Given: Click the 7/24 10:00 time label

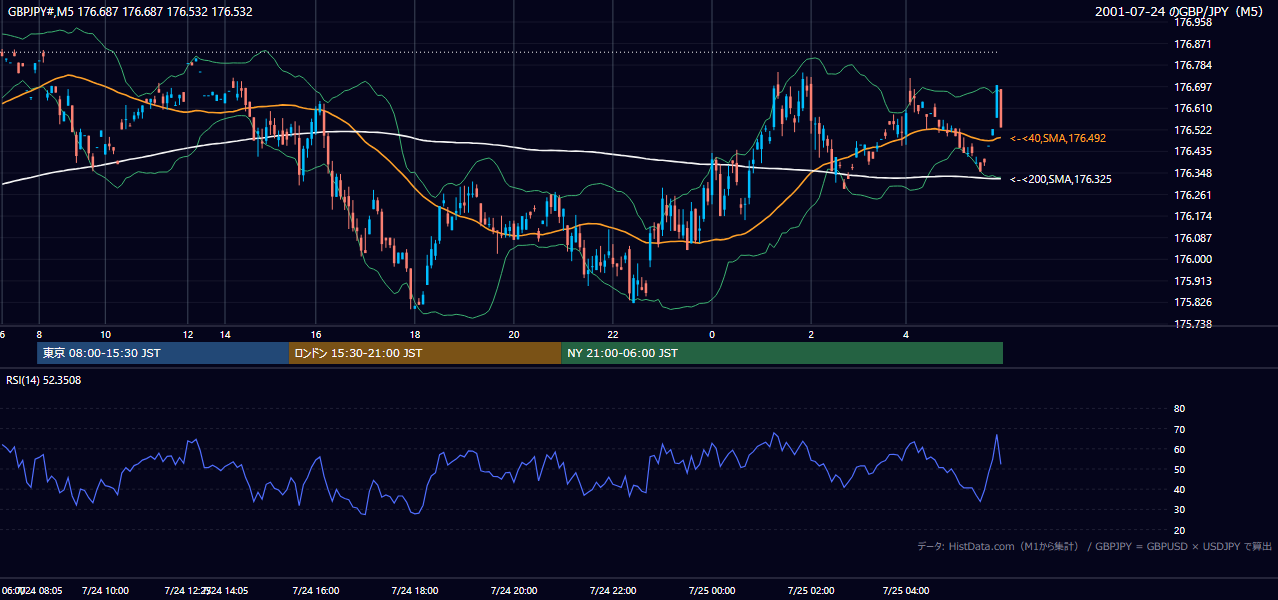Looking at the screenshot, I should point(104,590).
